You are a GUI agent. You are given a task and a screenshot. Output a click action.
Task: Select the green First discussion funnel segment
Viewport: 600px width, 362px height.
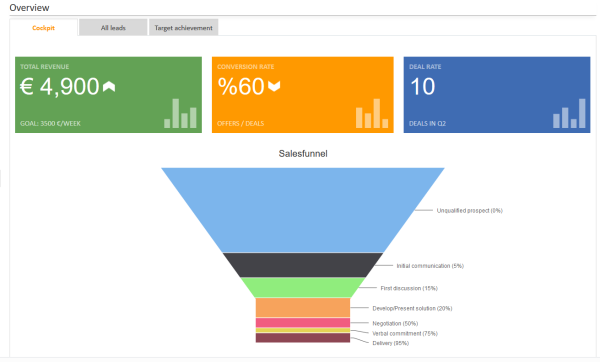(x=303, y=288)
